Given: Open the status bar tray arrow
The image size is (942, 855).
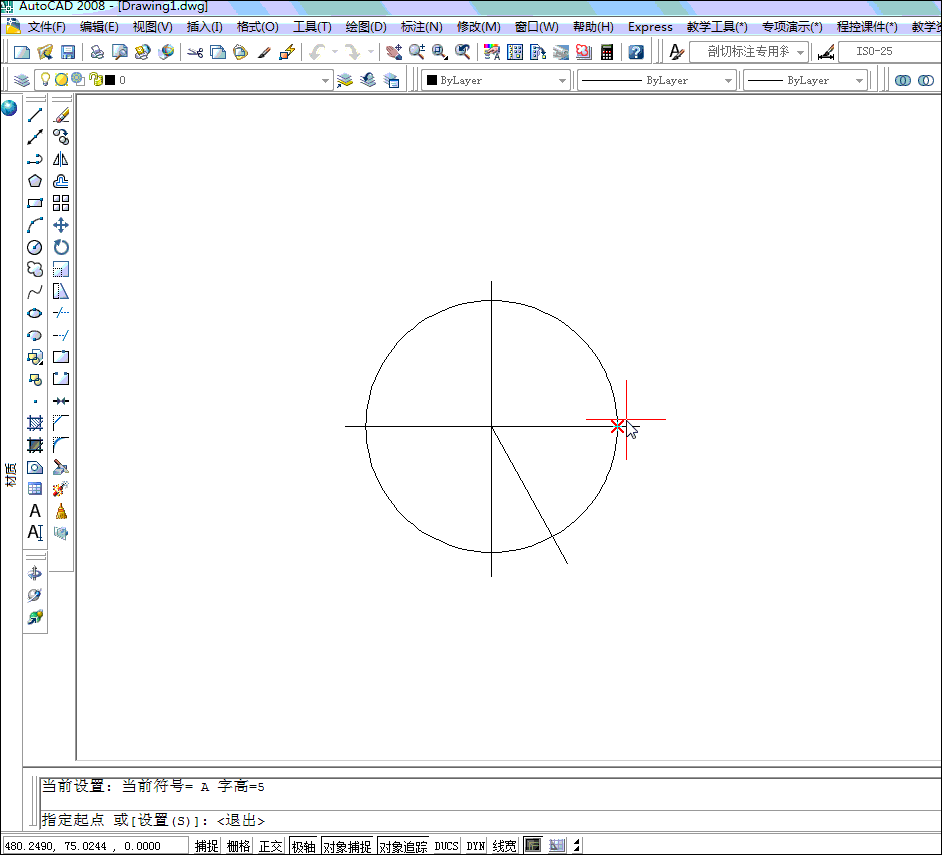Looking at the screenshot, I should (577, 846).
